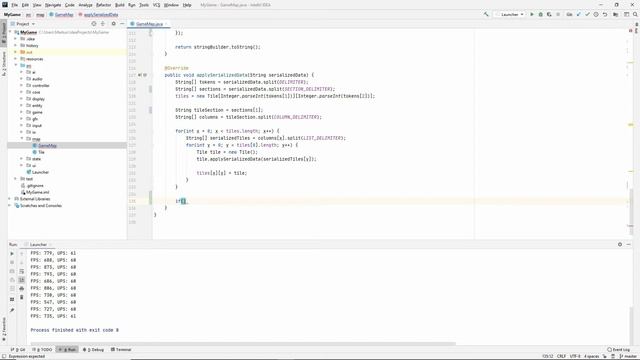This screenshot has width=640, height=360.
Task: Select the GameMap.java editor tab
Action: [x=149, y=24]
